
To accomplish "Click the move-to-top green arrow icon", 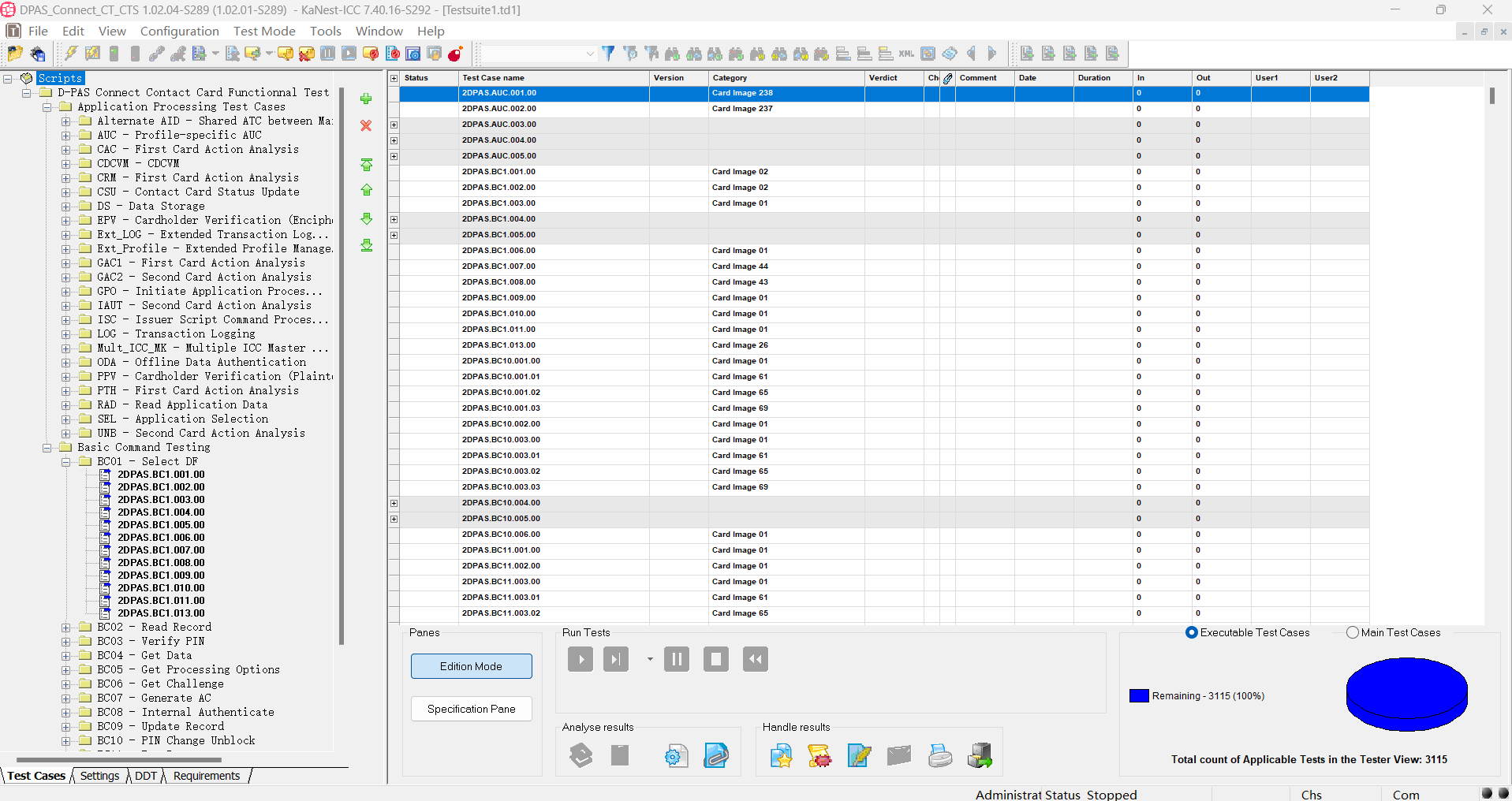I will (366, 165).
